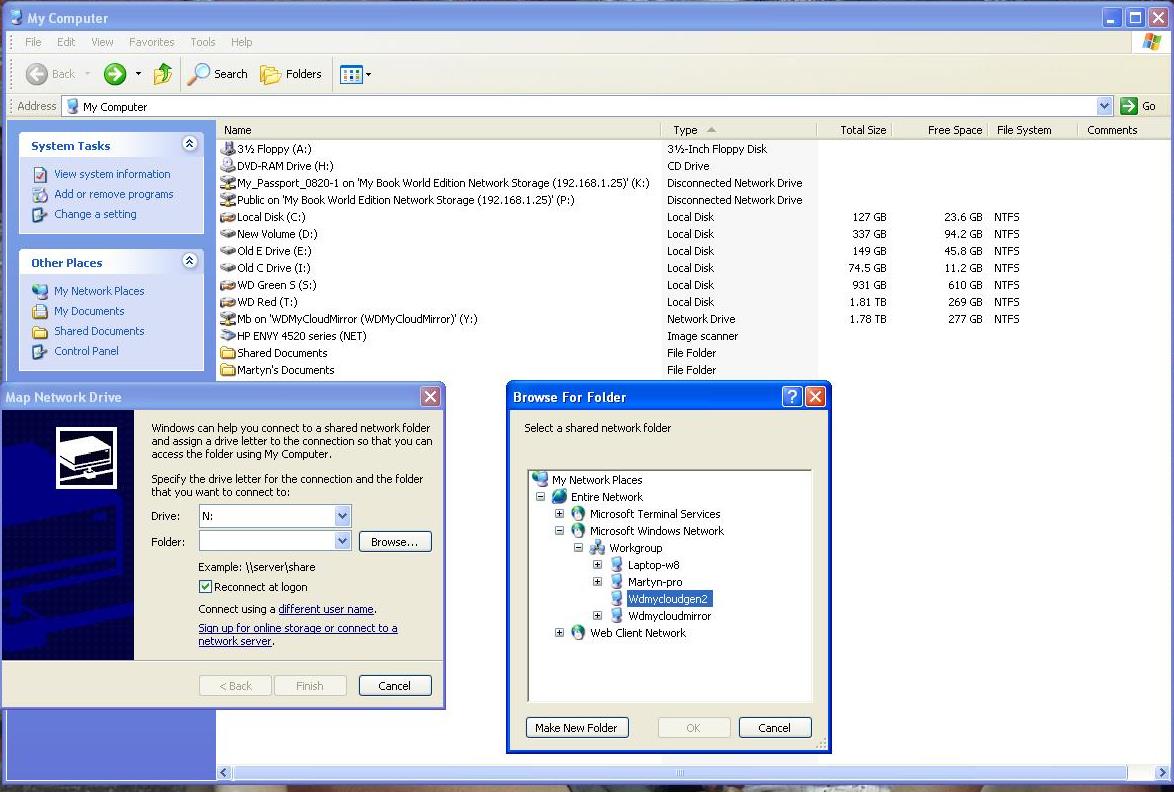Viewport: 1174px width, 792px height.
Task: Collapse the Workgroup tree node
Action: pos(579,548)
